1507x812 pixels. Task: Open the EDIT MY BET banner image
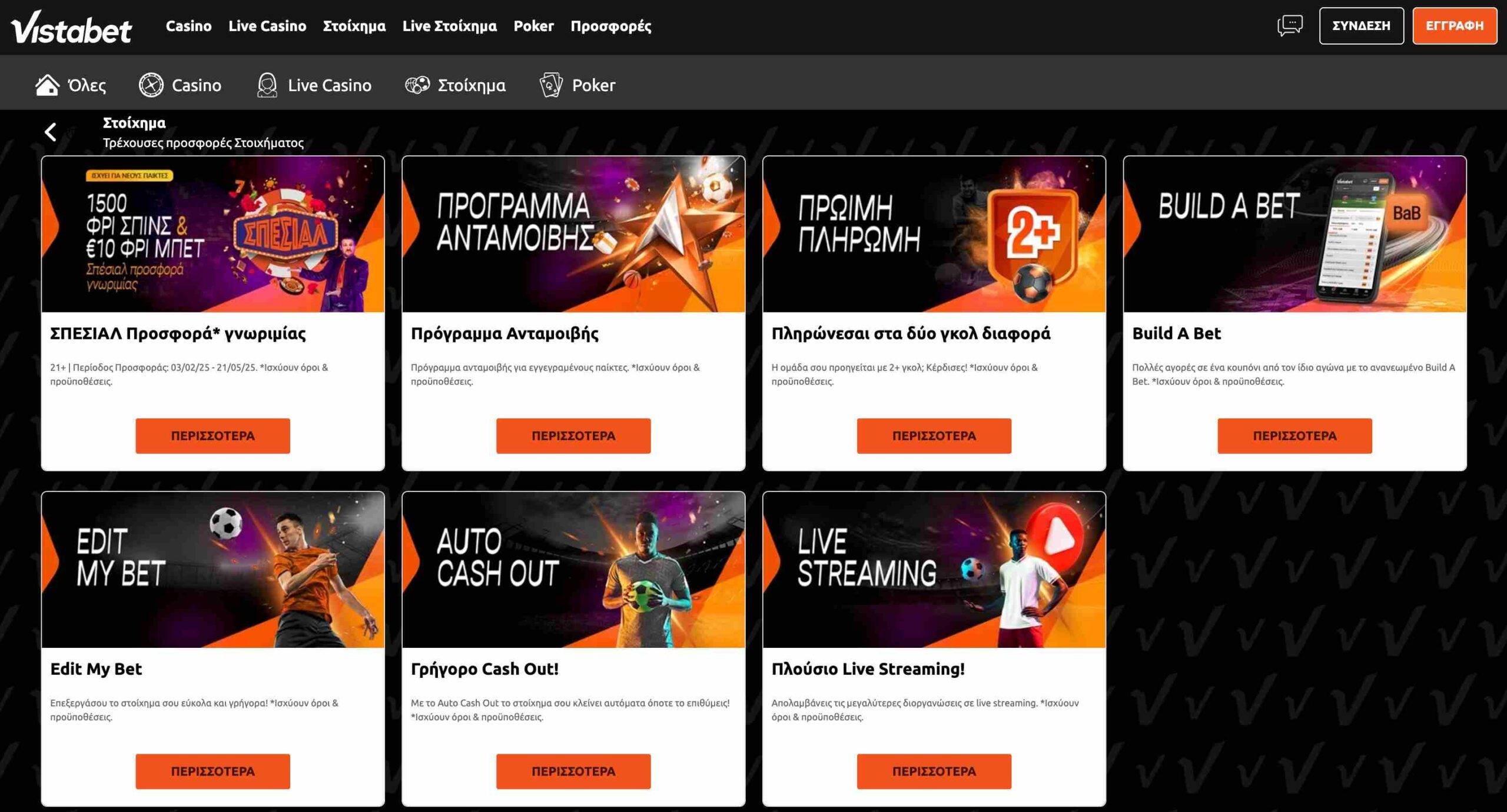(213, 570)
